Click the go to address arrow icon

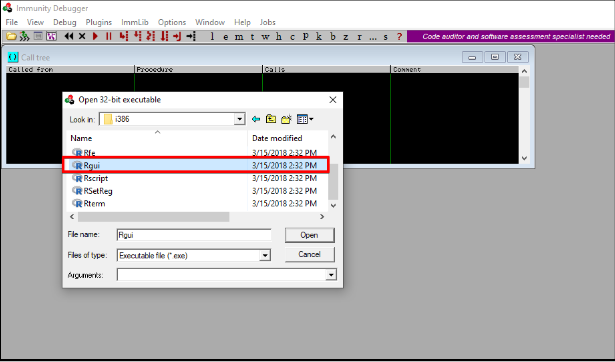(191, 36)
